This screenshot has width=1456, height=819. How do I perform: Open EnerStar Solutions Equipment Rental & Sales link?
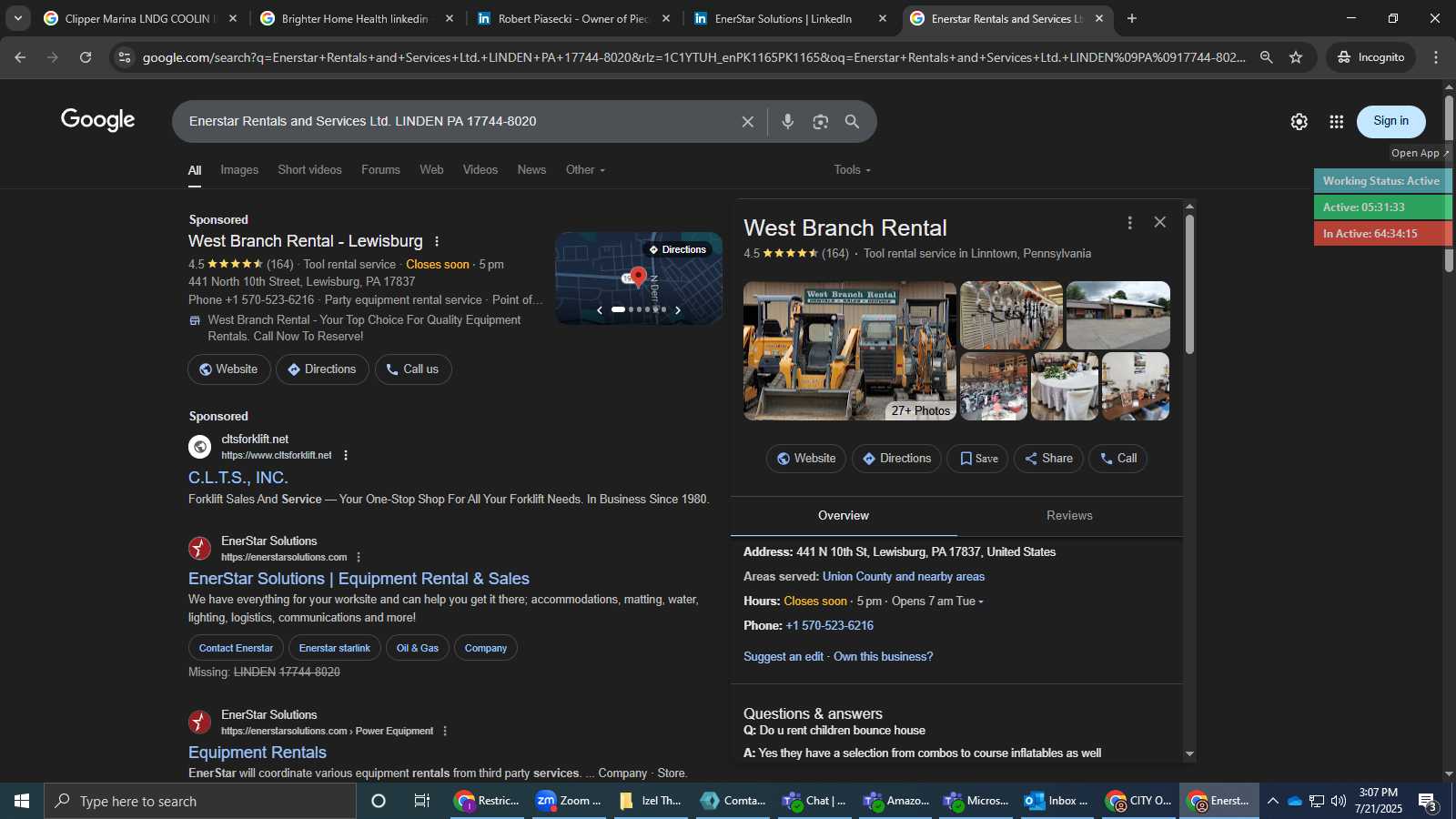click(x=359, y=579)
